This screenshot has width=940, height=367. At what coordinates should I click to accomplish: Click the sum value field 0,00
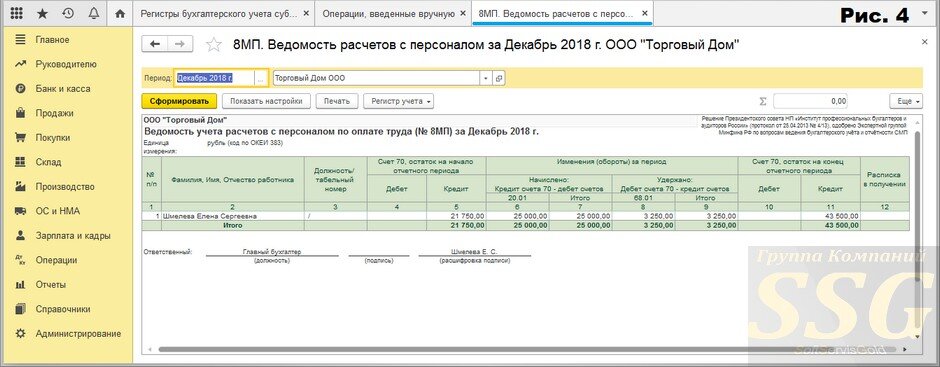810,101
